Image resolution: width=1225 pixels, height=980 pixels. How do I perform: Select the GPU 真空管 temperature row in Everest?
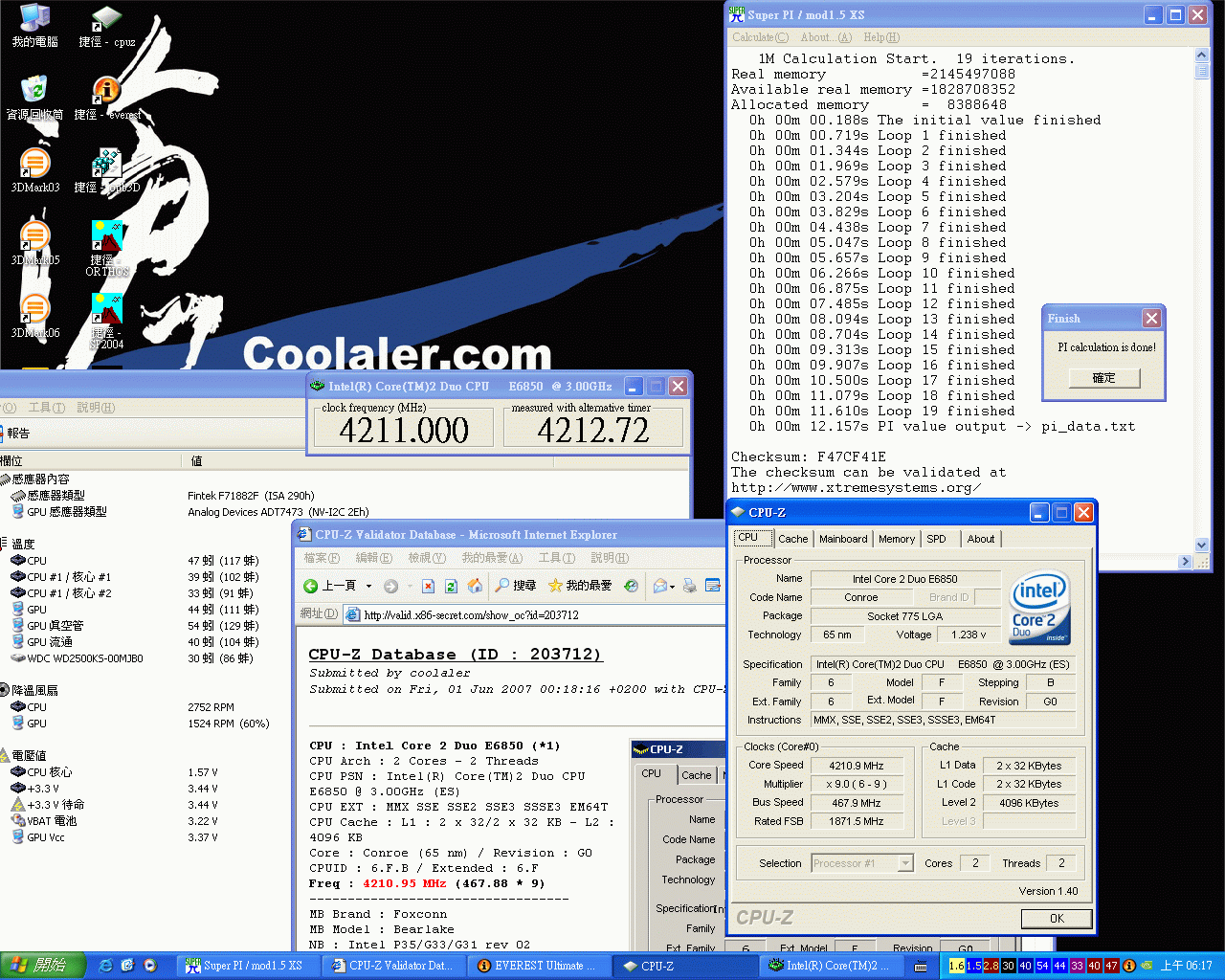click(x=144, y=626)
